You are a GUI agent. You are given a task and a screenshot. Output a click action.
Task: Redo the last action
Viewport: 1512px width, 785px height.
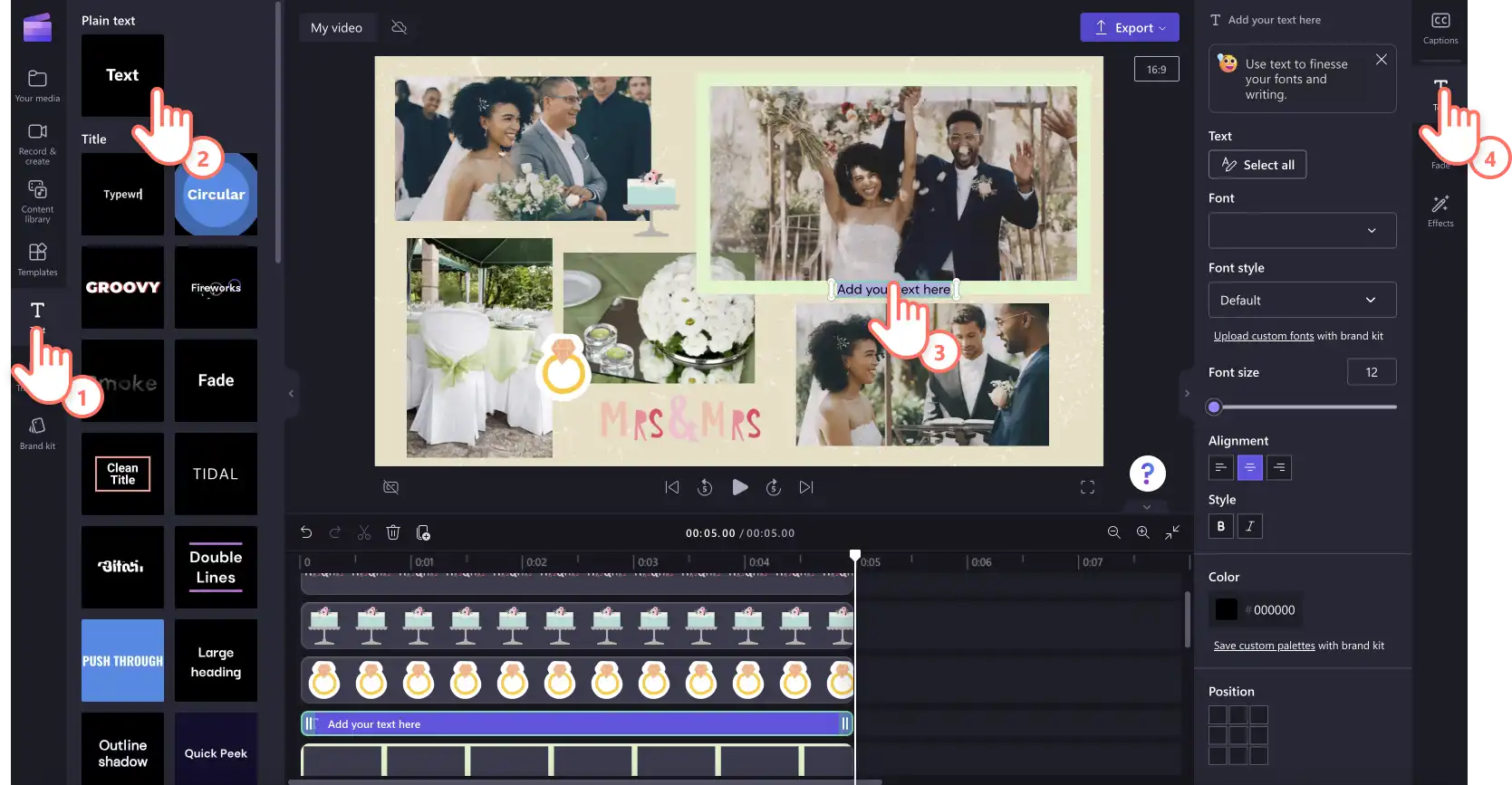click(x=335, y=532)
